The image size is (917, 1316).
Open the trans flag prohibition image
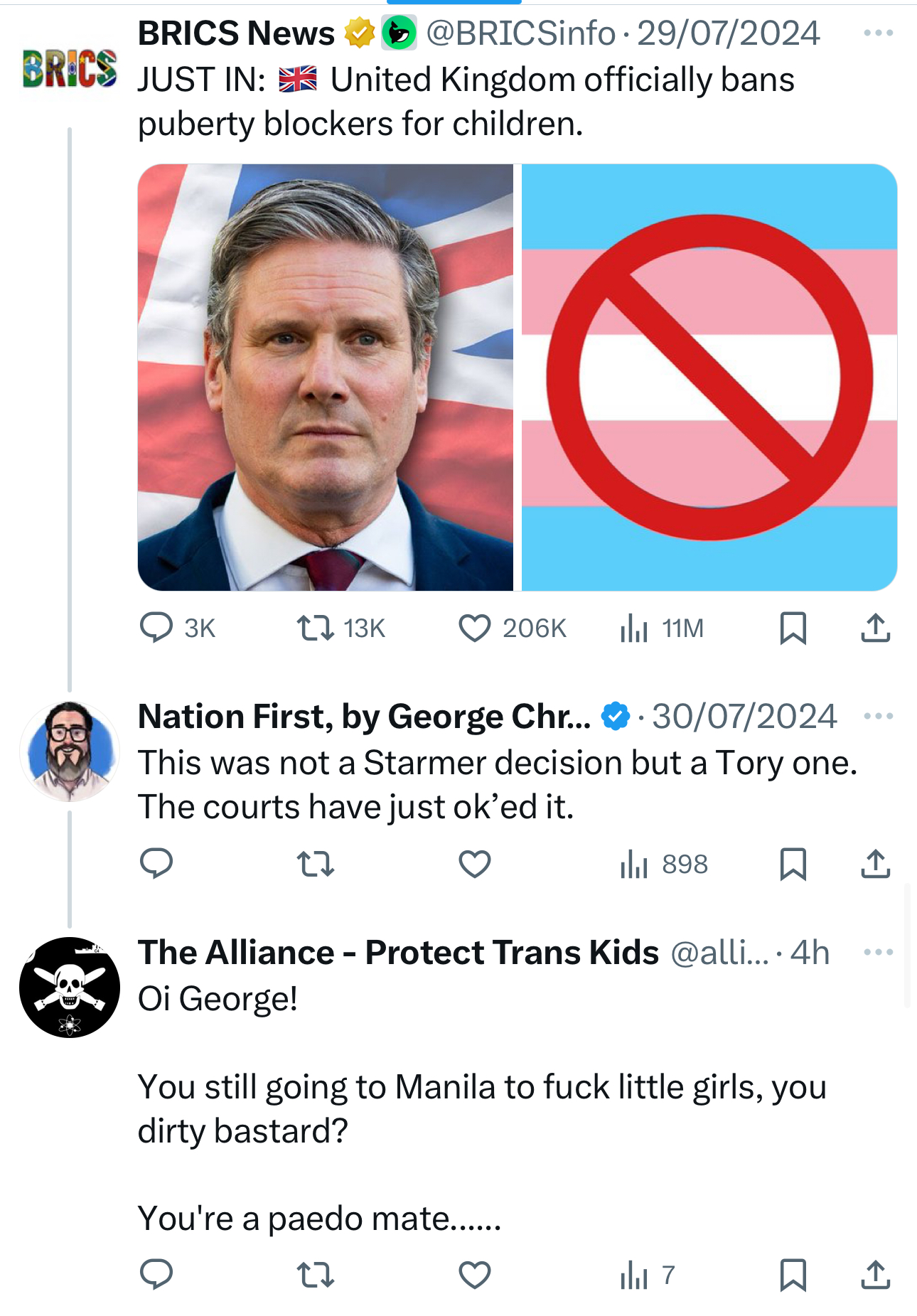coord(709,378)
